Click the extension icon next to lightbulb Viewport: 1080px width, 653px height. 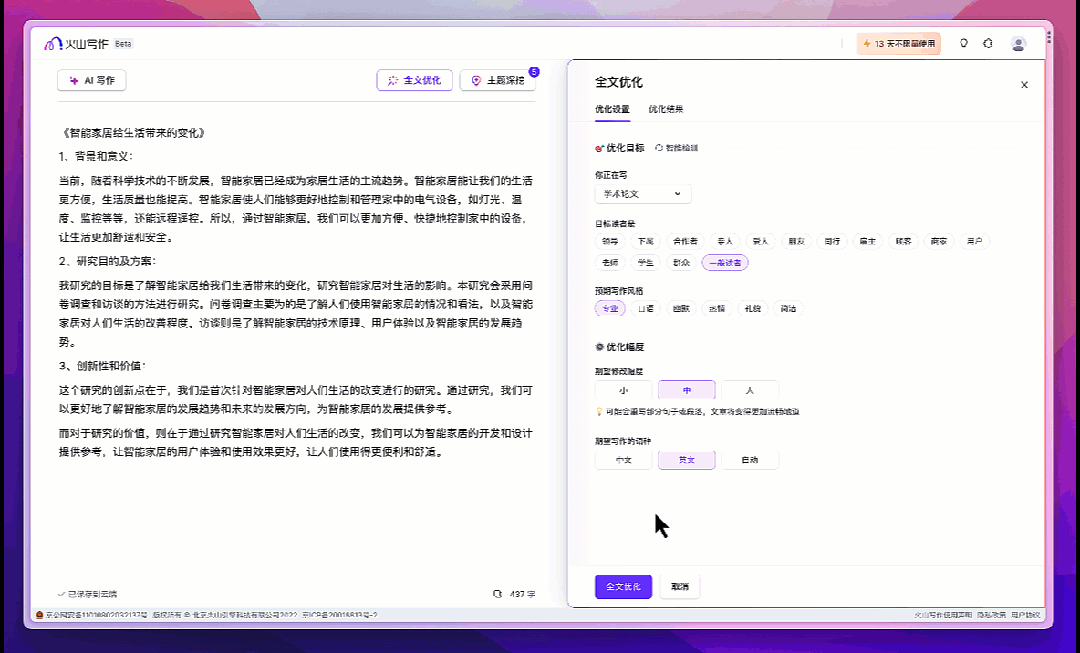coord(988,44)
